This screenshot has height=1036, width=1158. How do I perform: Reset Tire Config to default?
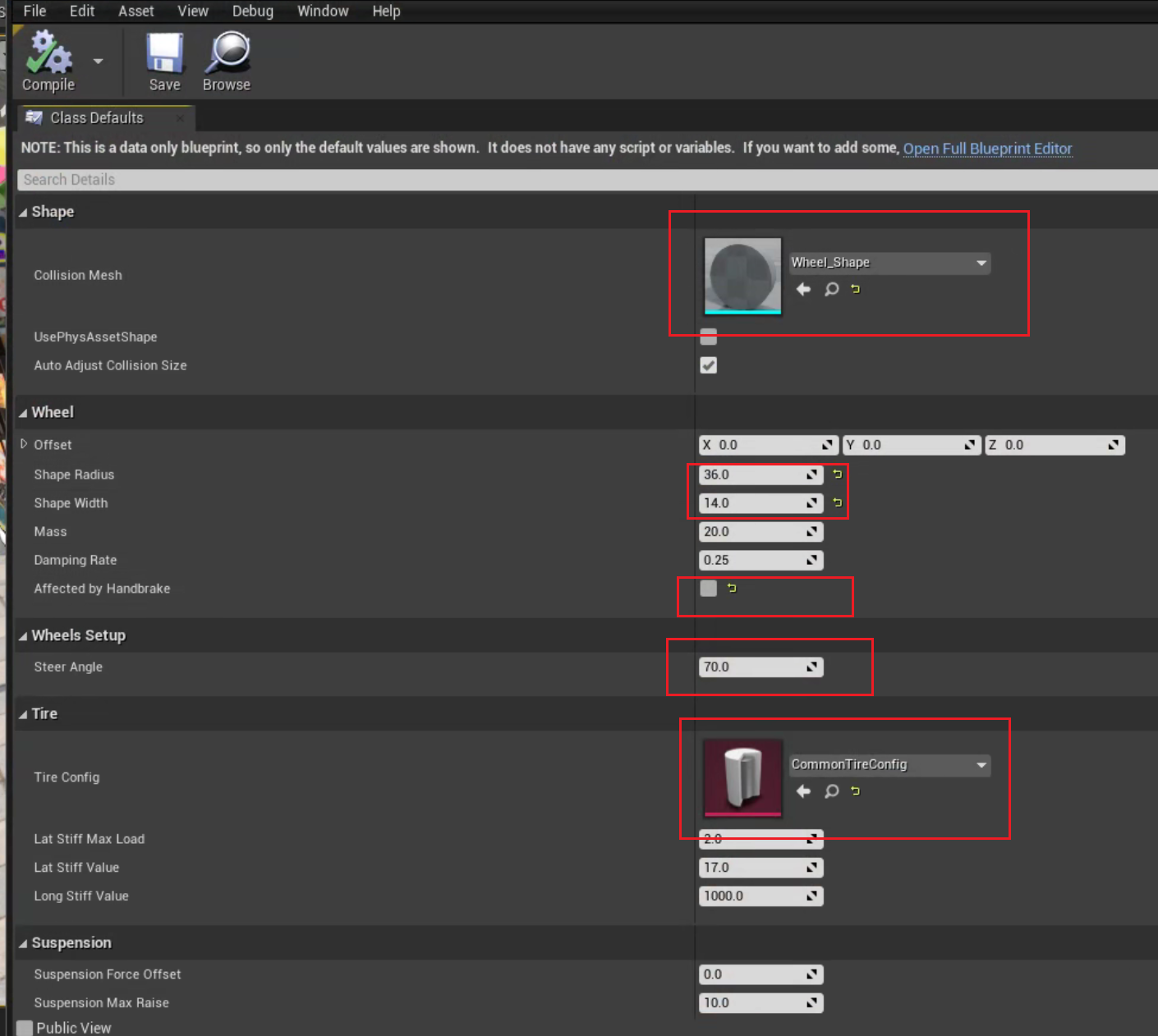click(855, 791)
